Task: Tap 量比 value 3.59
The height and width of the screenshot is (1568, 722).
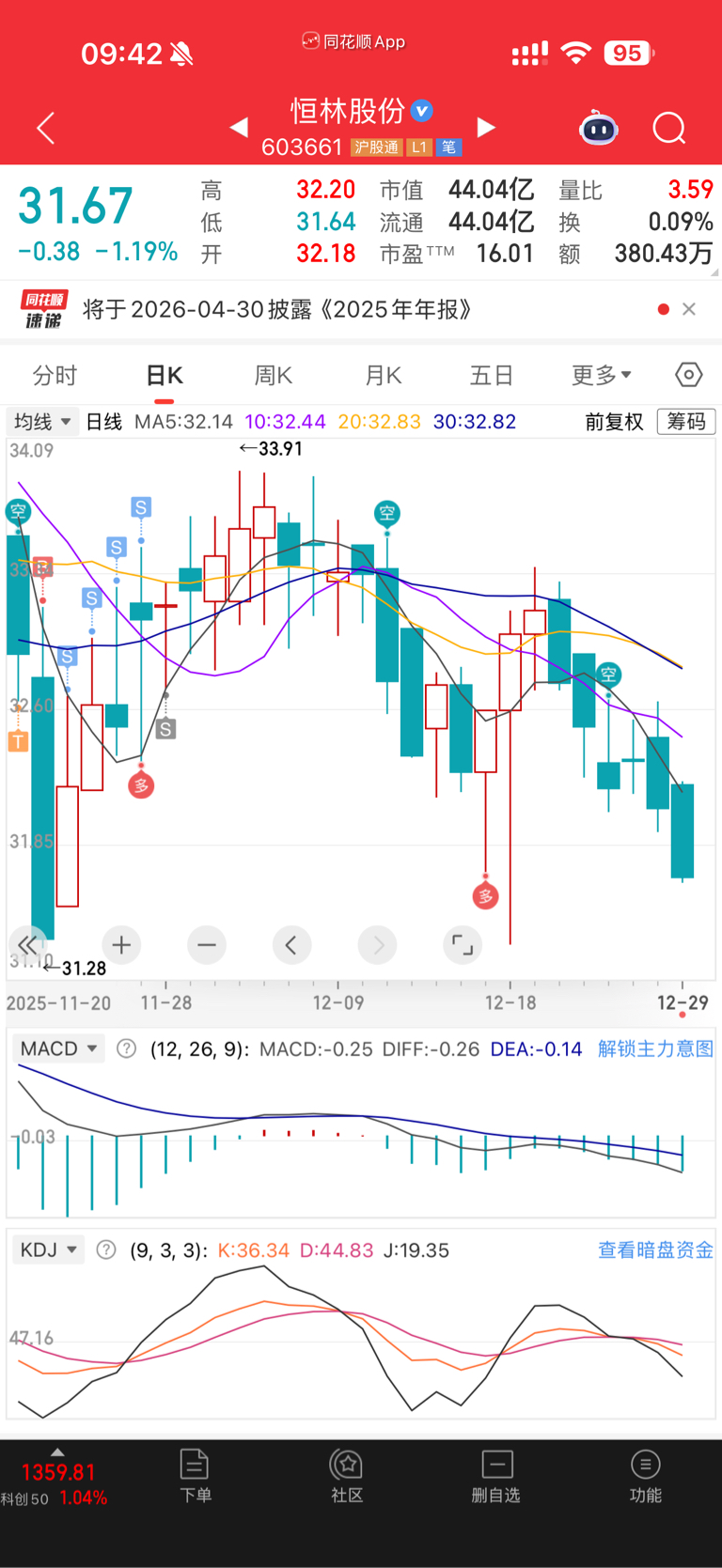Action: (x=691, y=190)
